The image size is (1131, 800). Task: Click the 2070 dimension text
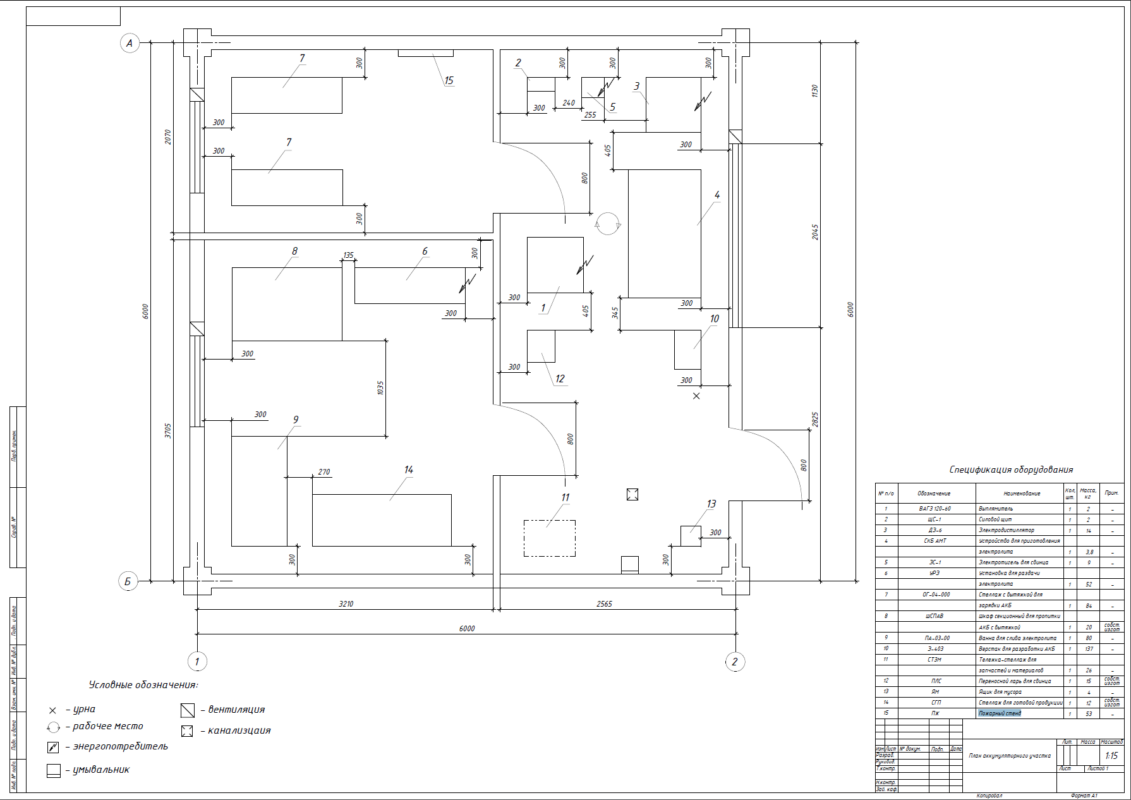(167, 138)
